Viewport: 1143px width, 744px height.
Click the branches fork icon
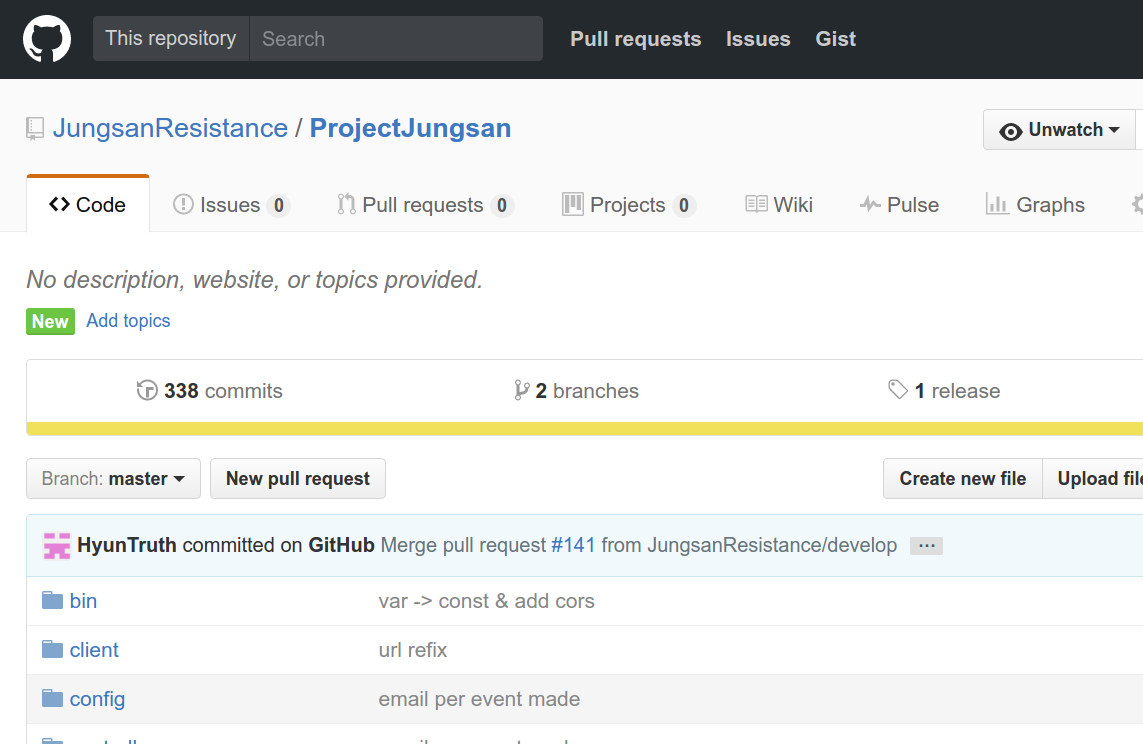coord(521,391)
